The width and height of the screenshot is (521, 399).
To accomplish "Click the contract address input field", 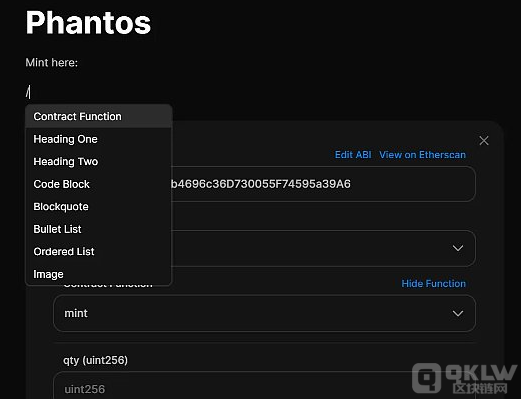I will [323, 184].
